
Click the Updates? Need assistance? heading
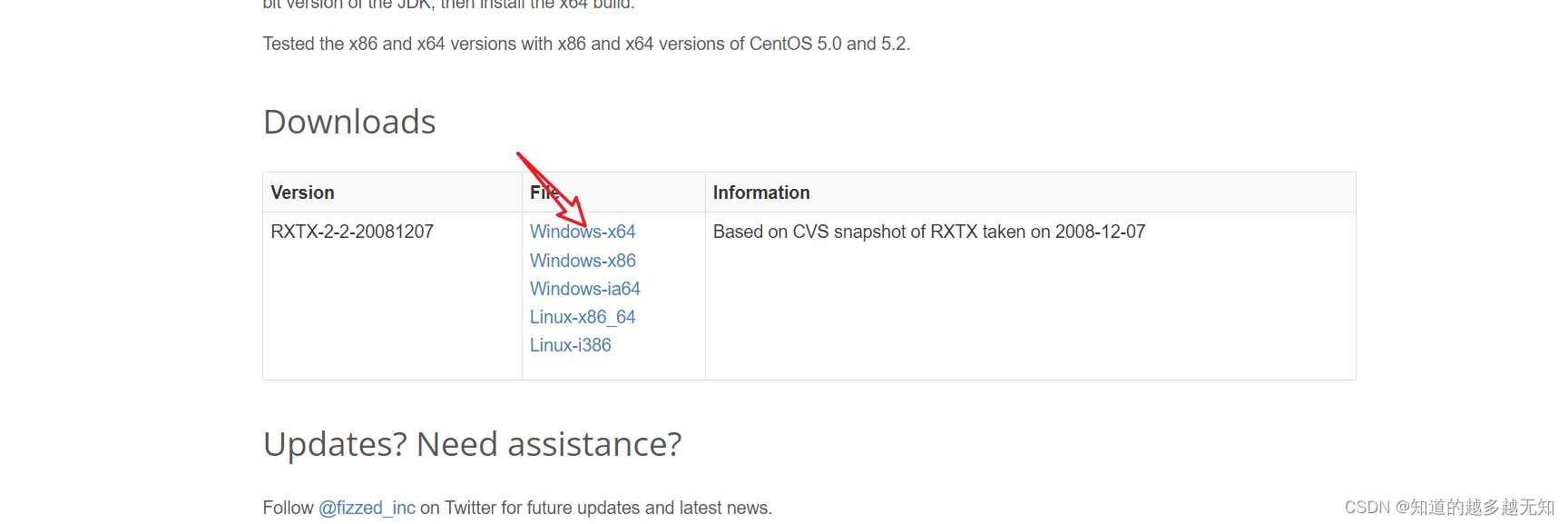[472, 444]
